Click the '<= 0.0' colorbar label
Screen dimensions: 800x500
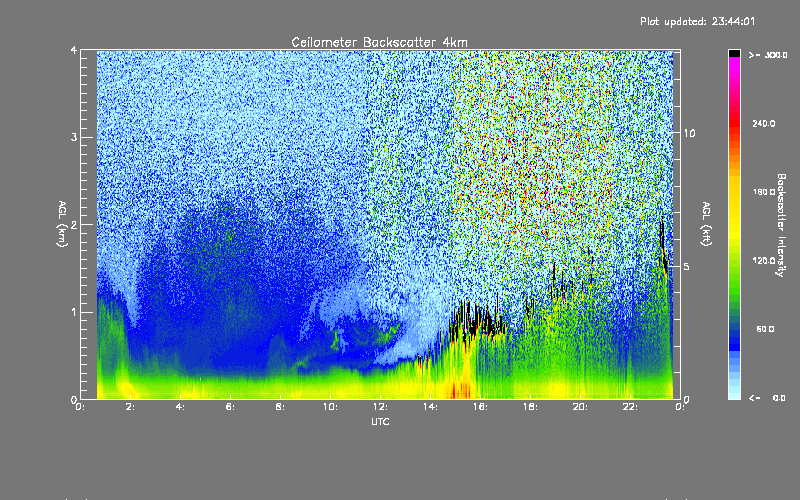pyautogui.click(x=768, y=398)
